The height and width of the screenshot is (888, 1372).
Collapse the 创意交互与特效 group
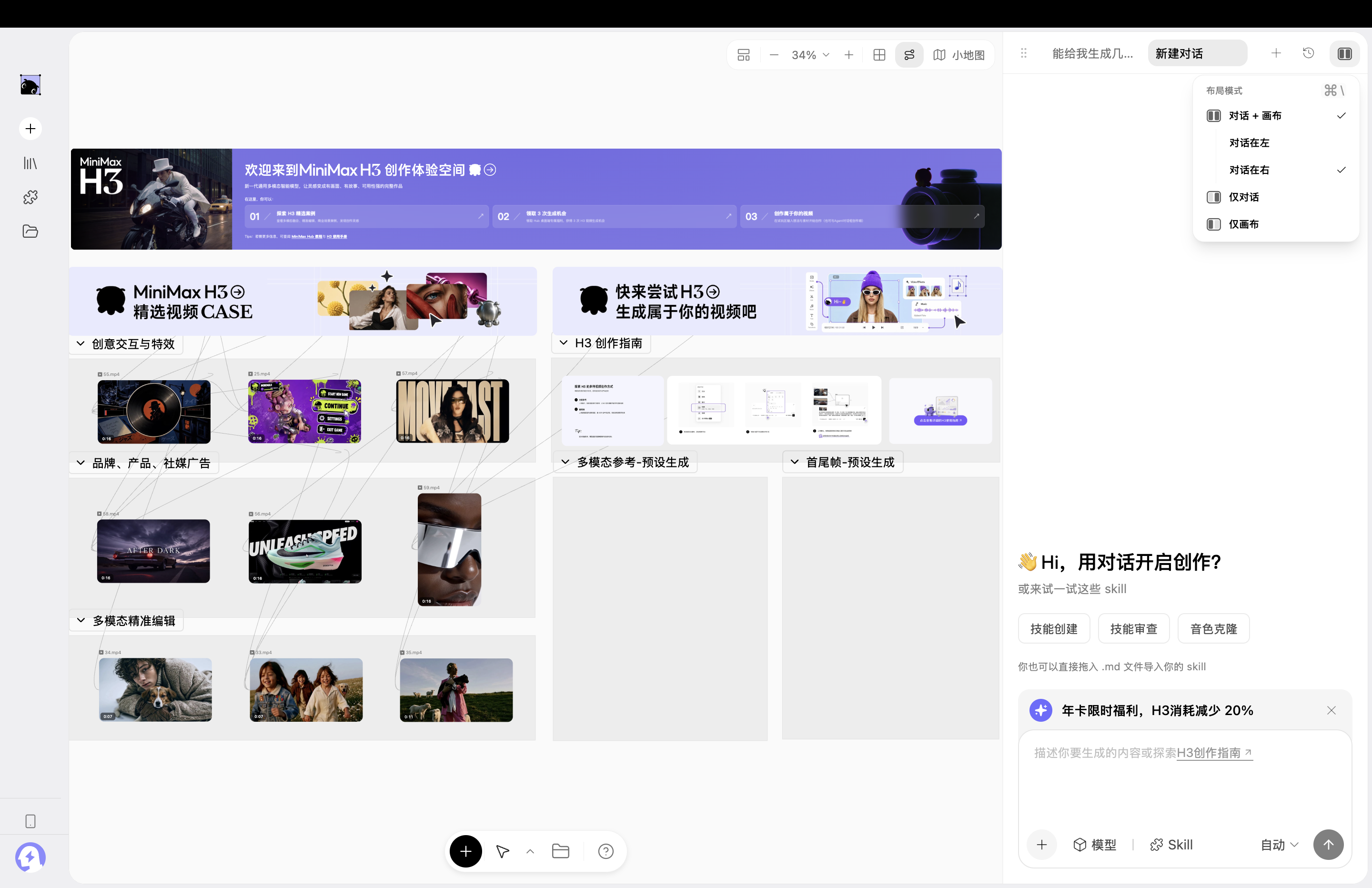click(x=81, y=343)
